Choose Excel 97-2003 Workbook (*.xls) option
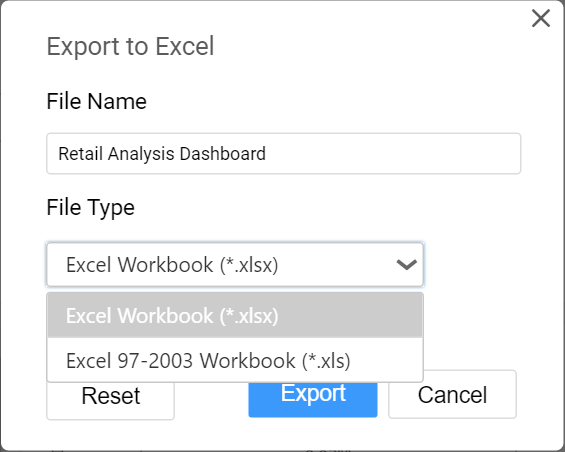Screen dimensions: 565x452 coord(235,360)
